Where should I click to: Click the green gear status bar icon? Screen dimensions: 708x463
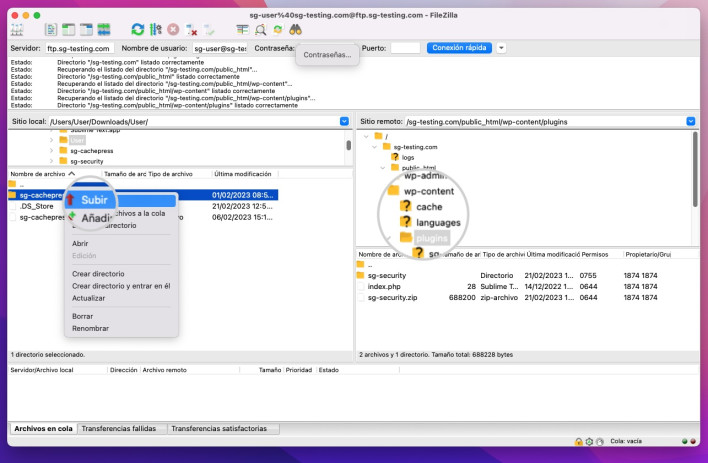click(x=589, y=441)
